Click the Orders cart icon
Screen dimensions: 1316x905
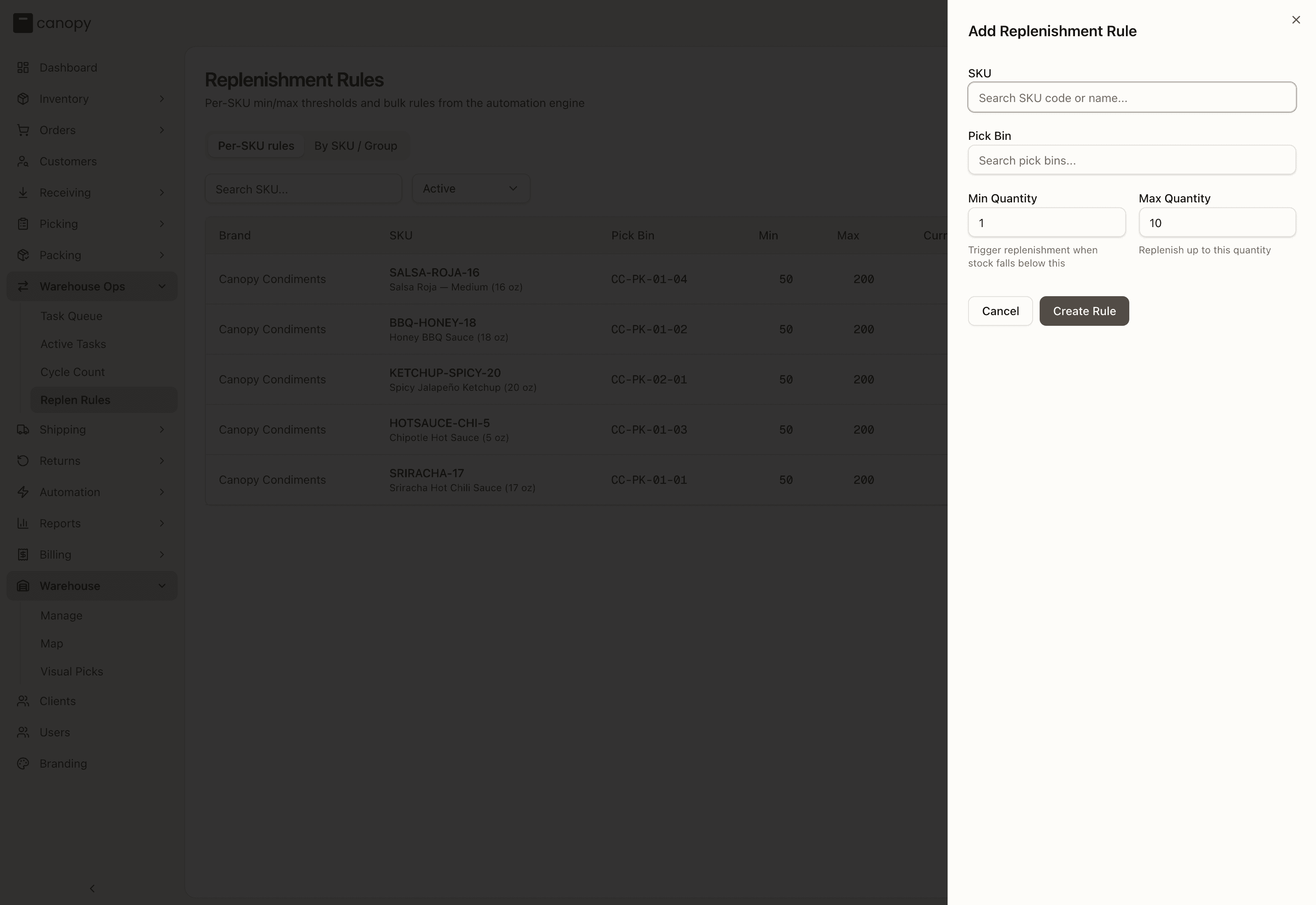click(23, 130)
